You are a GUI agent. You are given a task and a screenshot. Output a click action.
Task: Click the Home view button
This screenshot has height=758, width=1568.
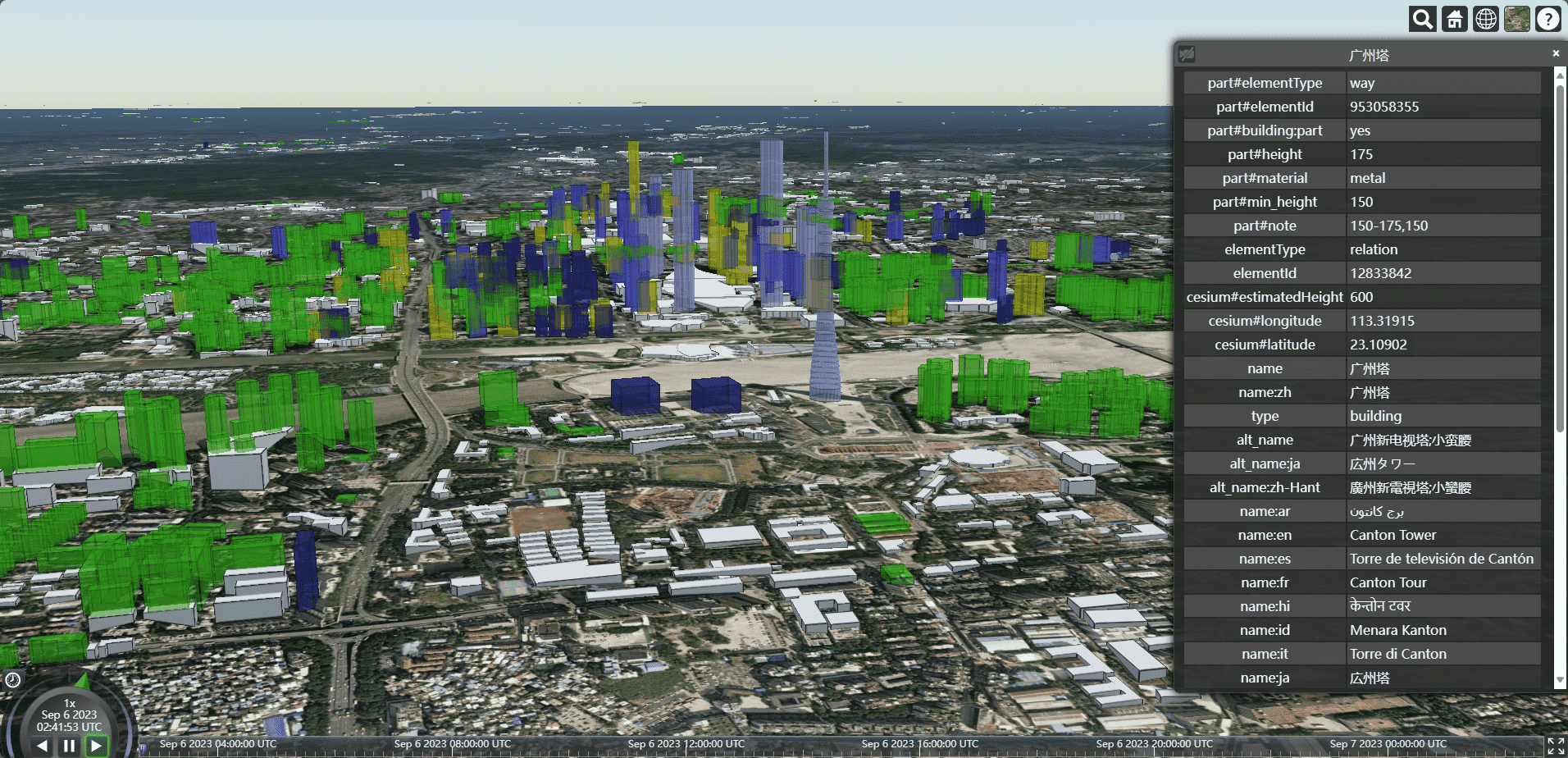[1455, 19]
